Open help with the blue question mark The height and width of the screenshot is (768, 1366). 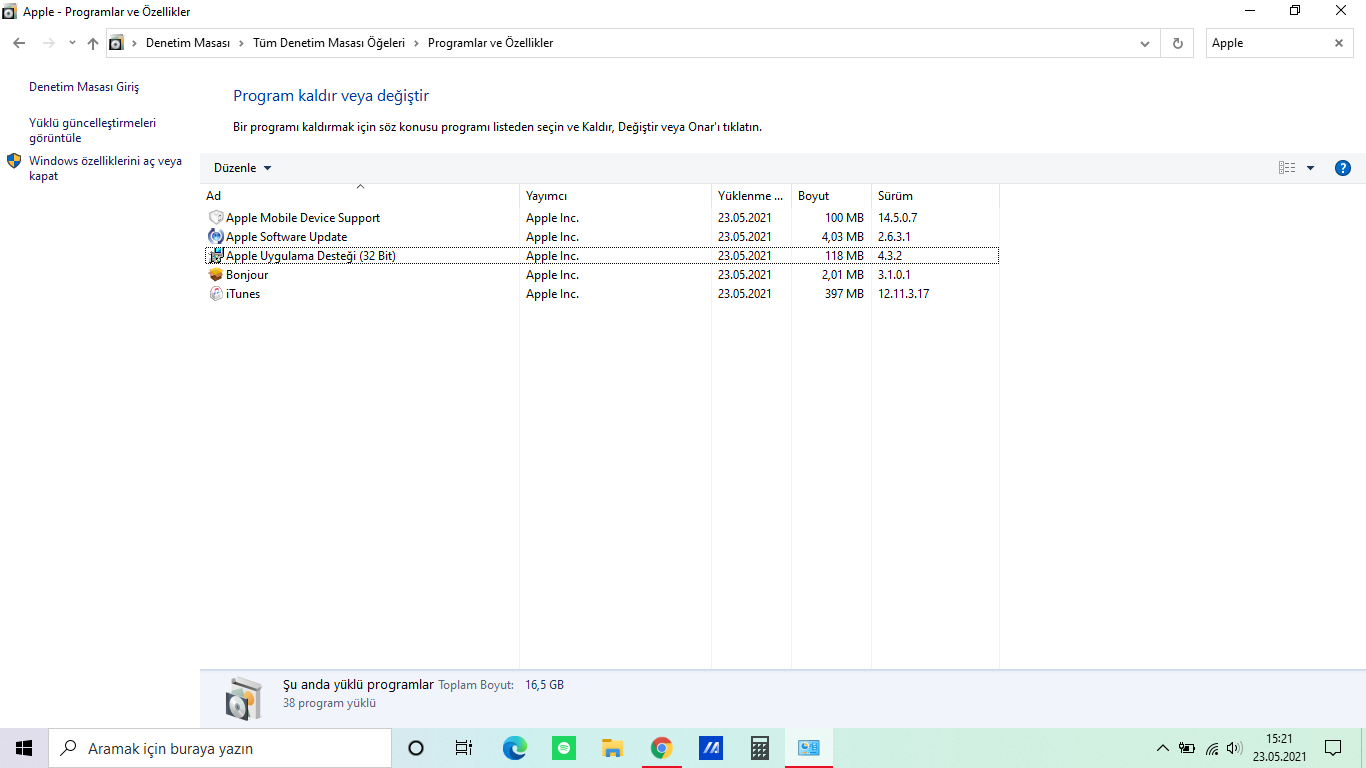(1343, 168)
